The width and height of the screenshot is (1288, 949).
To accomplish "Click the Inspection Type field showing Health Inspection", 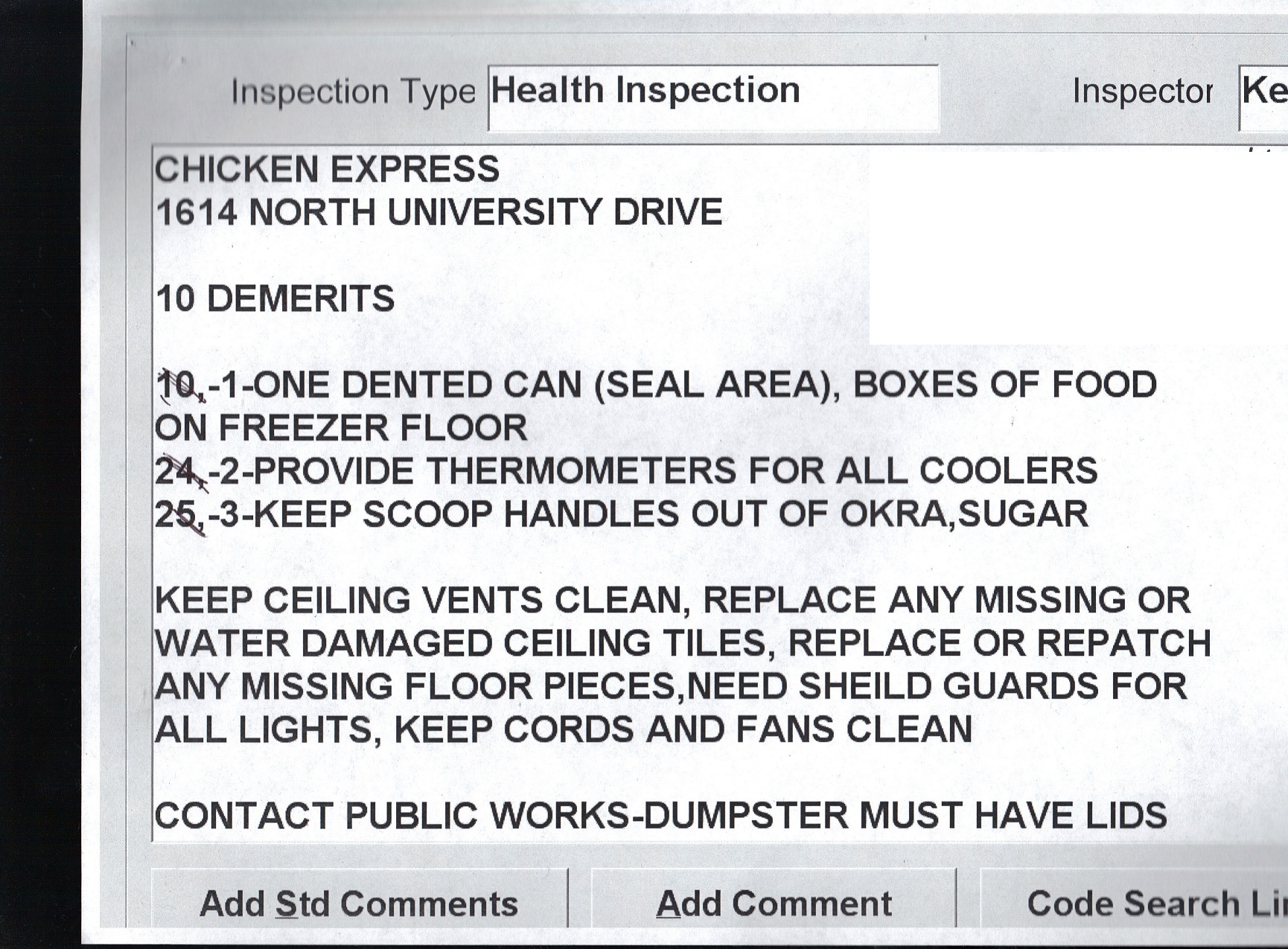I will 712,98.
